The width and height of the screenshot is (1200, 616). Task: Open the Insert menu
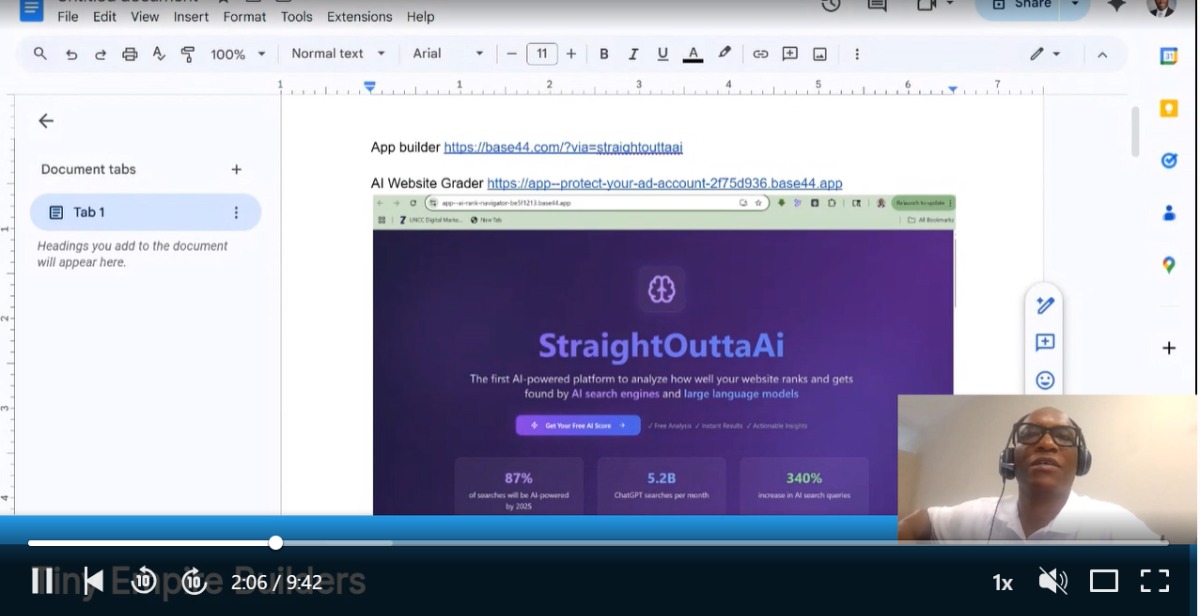coord(191,17)
